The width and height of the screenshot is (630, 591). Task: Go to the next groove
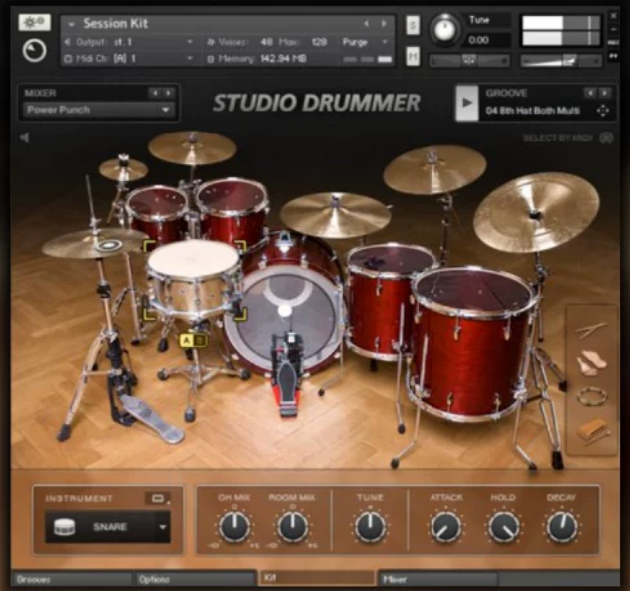[x=604, y=93]
